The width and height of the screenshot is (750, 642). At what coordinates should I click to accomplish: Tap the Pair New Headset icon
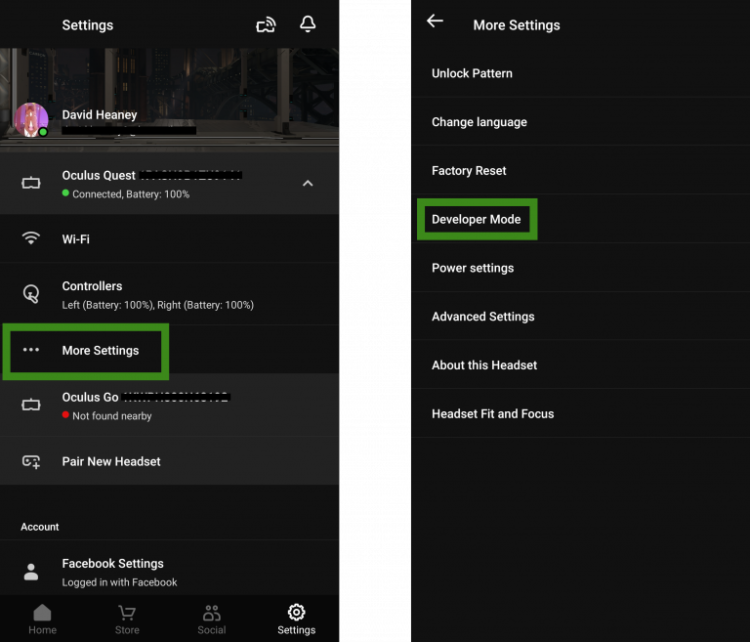31,461
